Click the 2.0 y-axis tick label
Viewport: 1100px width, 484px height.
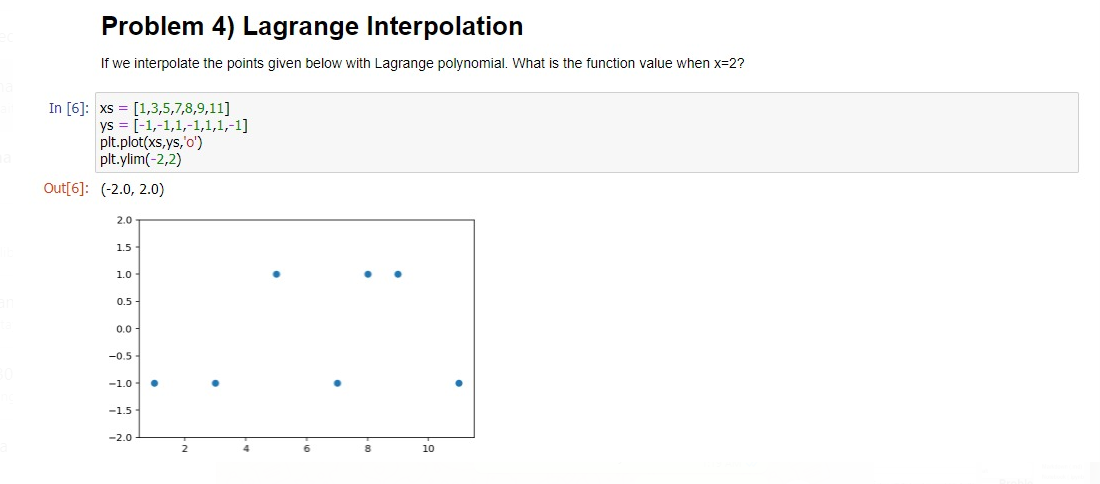[x=126, y=220]
